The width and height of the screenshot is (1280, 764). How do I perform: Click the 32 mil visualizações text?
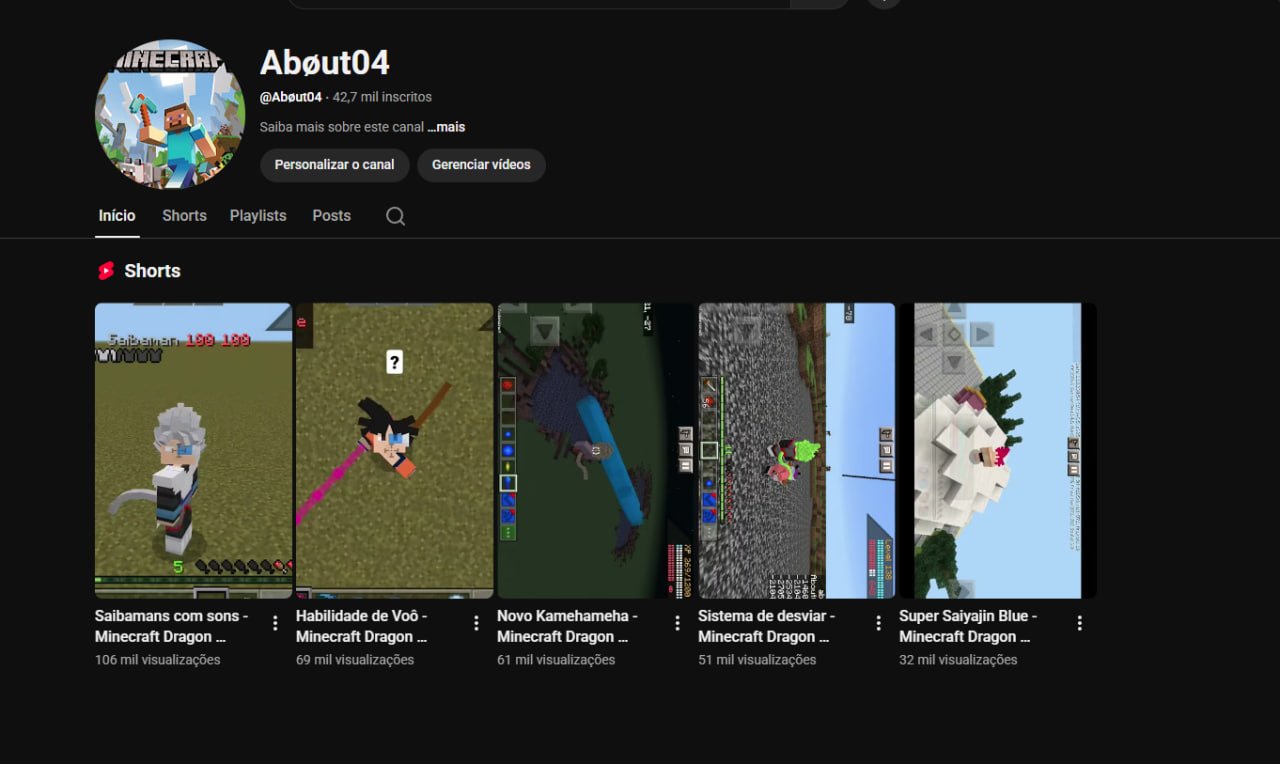958,660
